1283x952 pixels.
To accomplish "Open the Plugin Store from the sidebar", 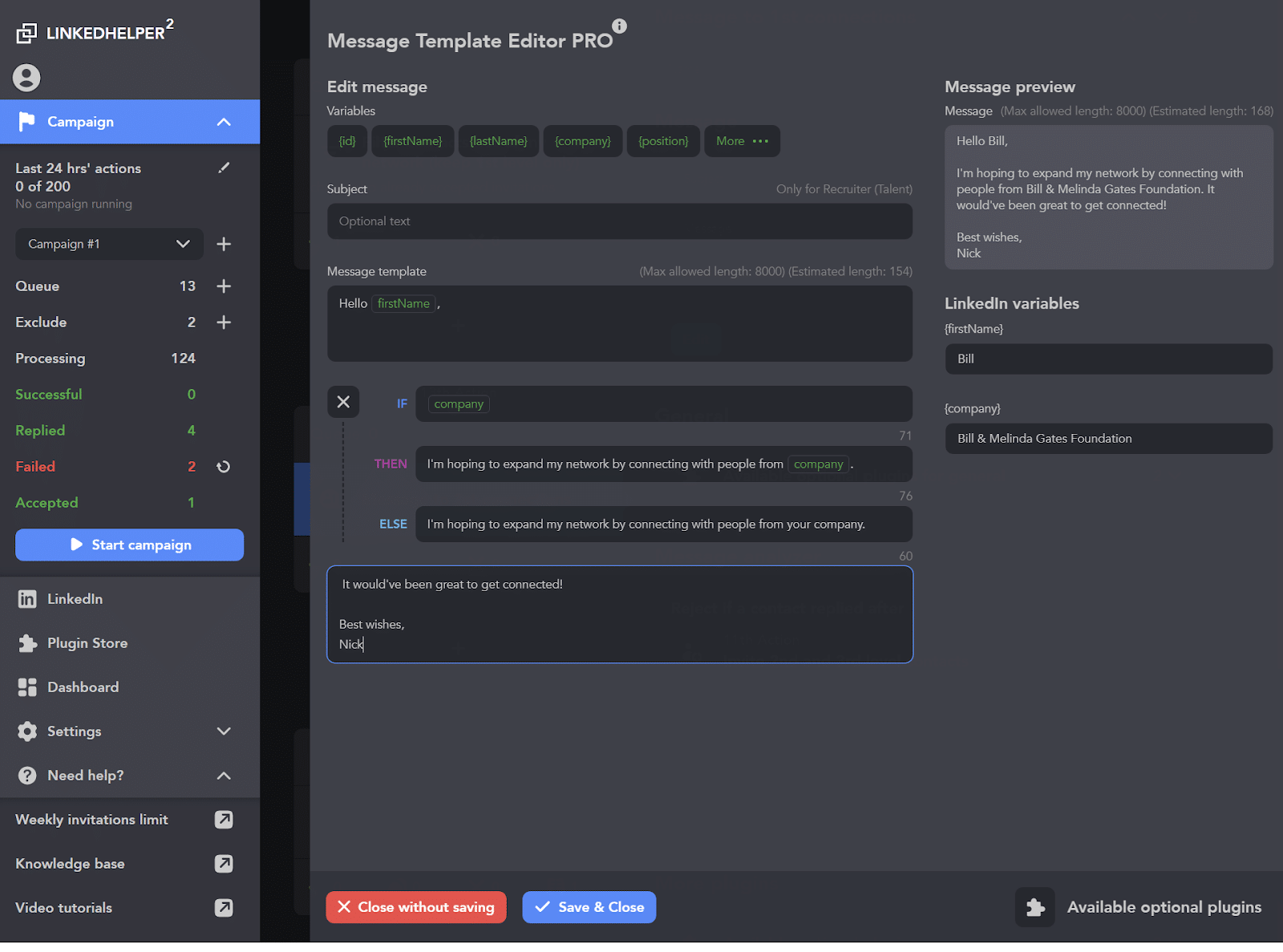I will (x=87, y=642).
